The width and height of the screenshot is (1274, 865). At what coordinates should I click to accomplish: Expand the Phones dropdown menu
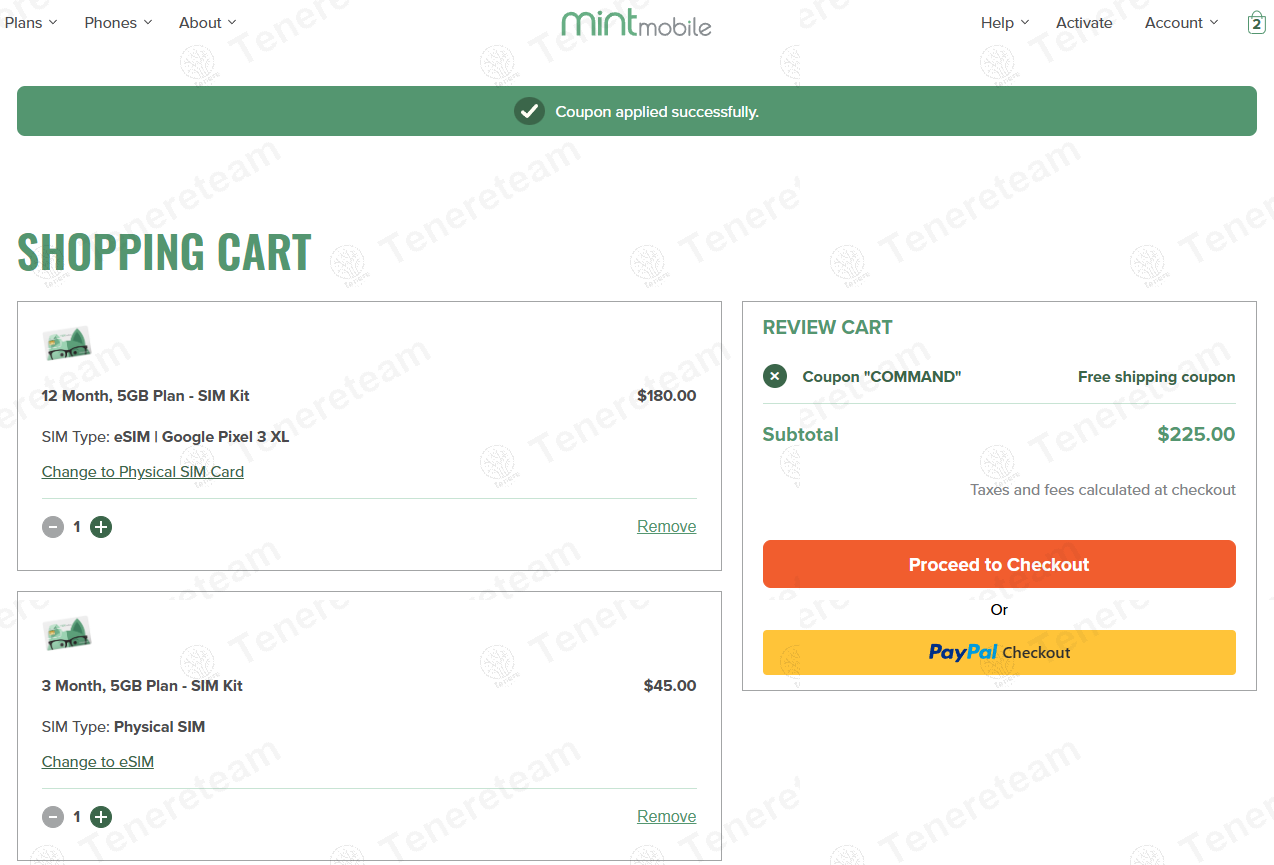118,23
